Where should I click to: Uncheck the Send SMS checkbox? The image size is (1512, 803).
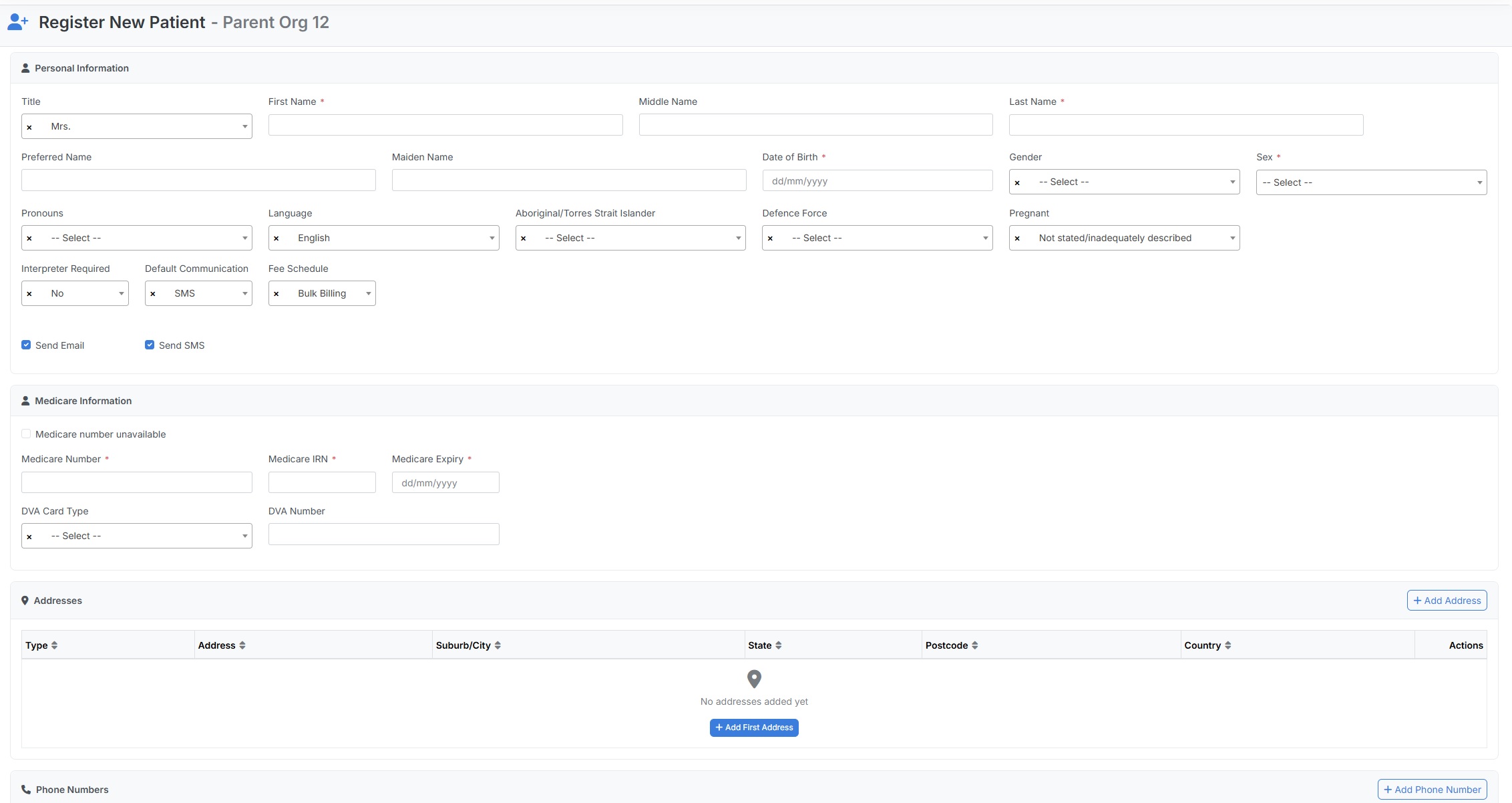click(150, 345)
